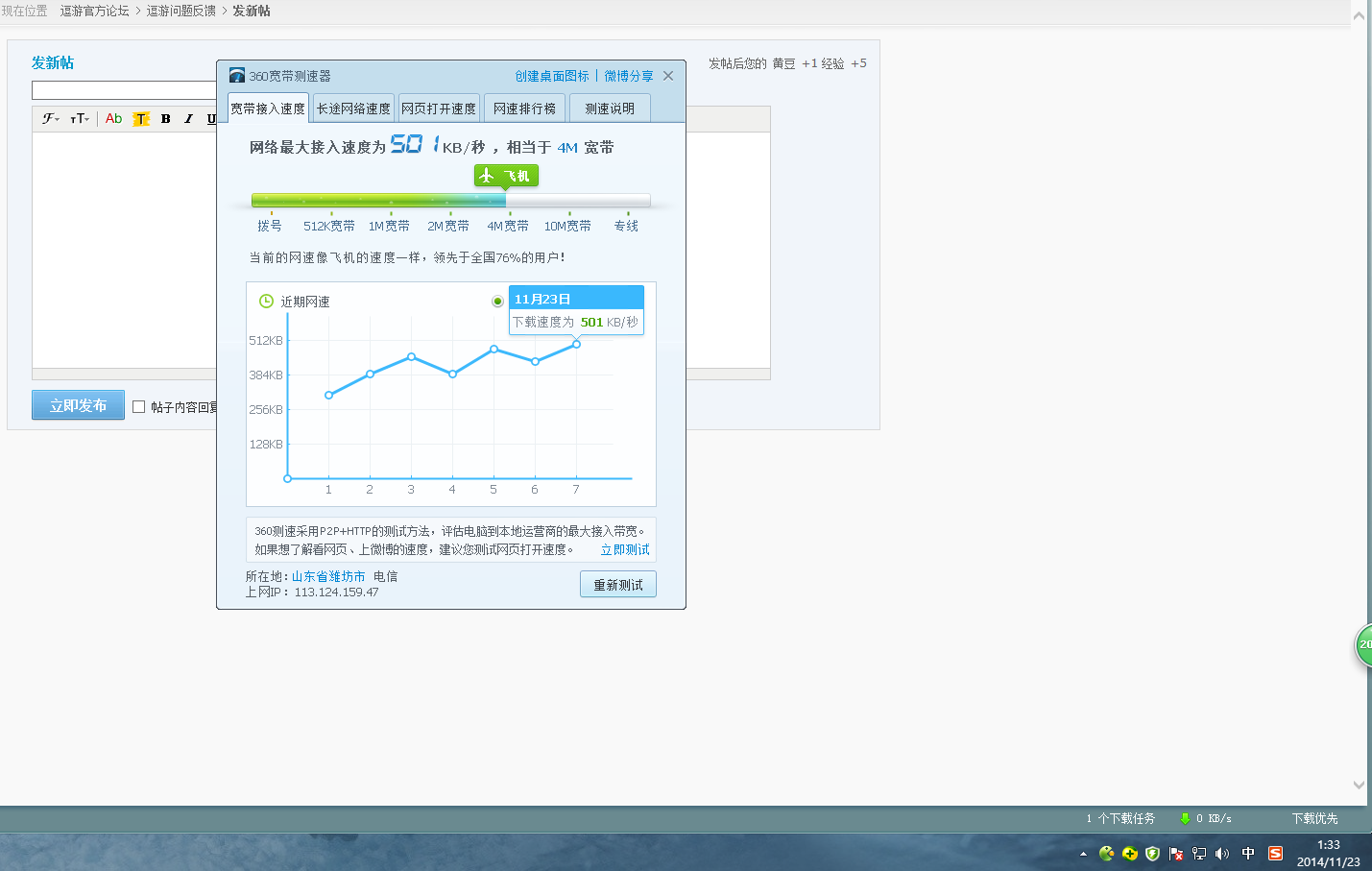1372x871 pixels.
Task: Click 下载优先 in the status bar
Action: [1314, 818]
